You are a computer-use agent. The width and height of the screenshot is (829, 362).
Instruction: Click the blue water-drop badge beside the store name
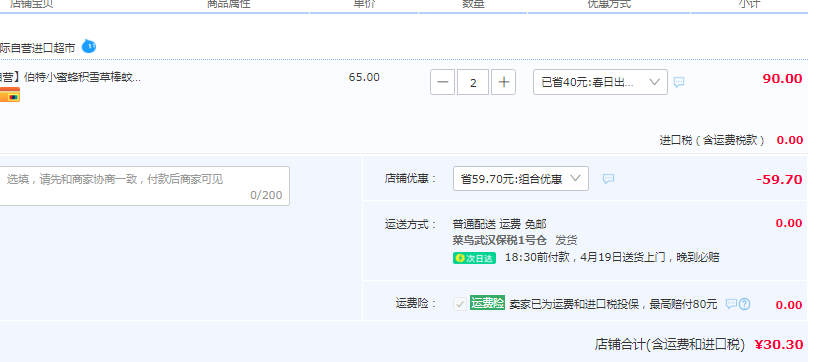[89, 47]
